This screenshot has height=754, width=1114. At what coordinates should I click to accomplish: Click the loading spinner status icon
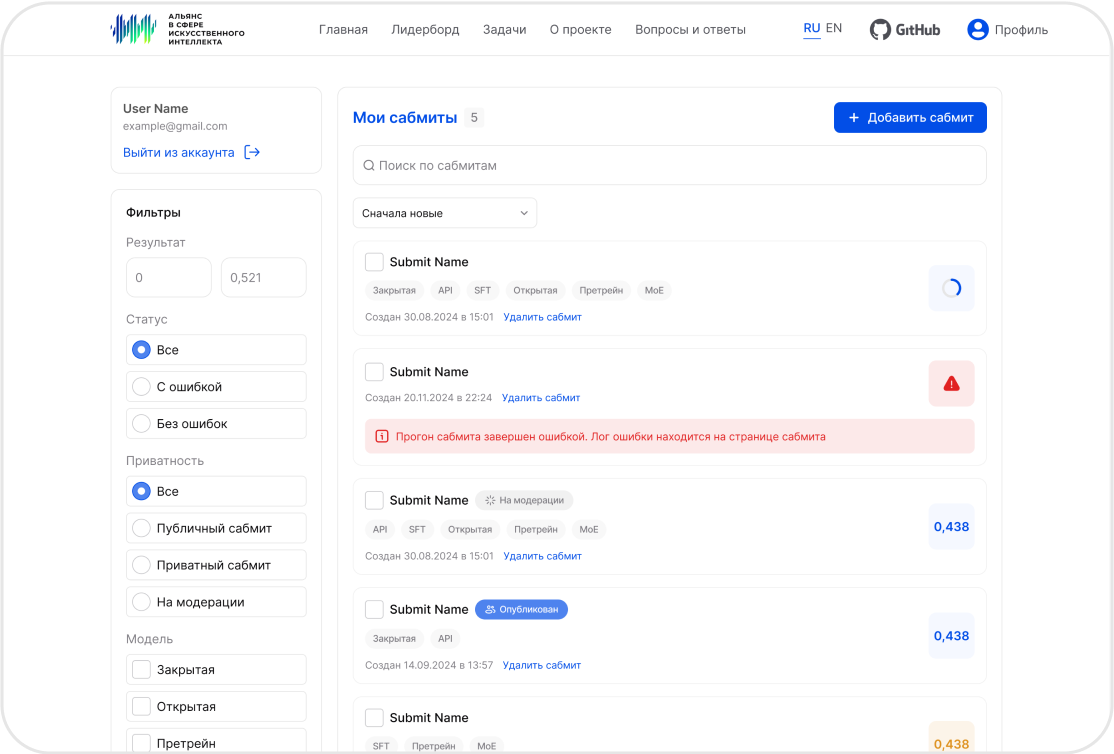[951, 288]
